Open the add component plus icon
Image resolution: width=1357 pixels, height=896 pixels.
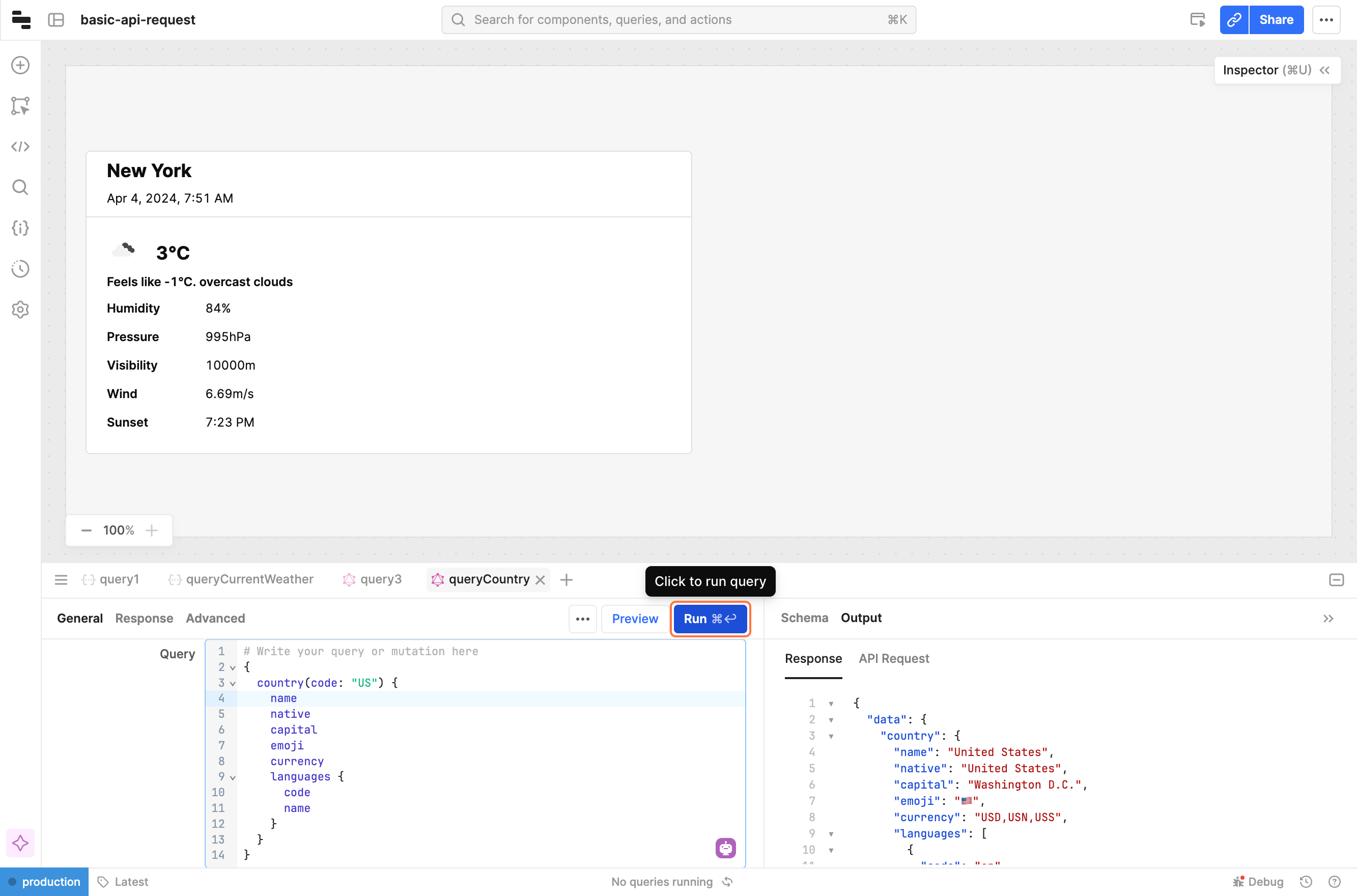tap(20, 65)
